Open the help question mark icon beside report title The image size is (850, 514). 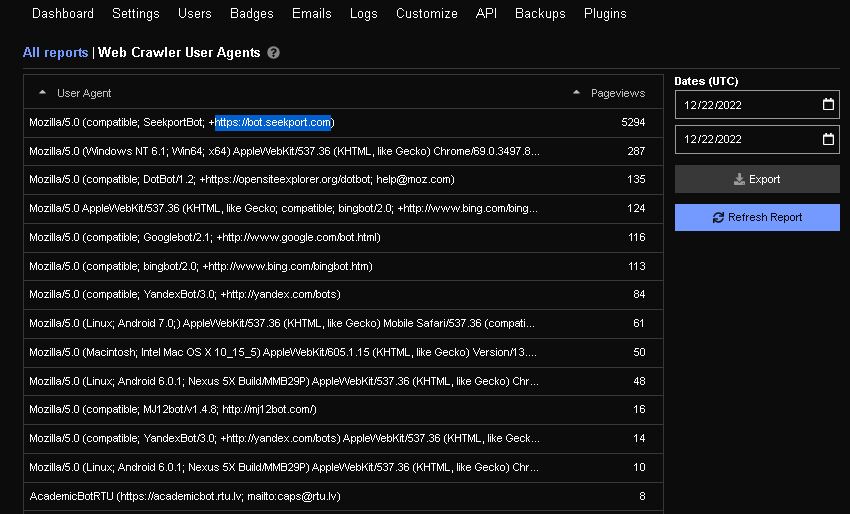point(273,53)
